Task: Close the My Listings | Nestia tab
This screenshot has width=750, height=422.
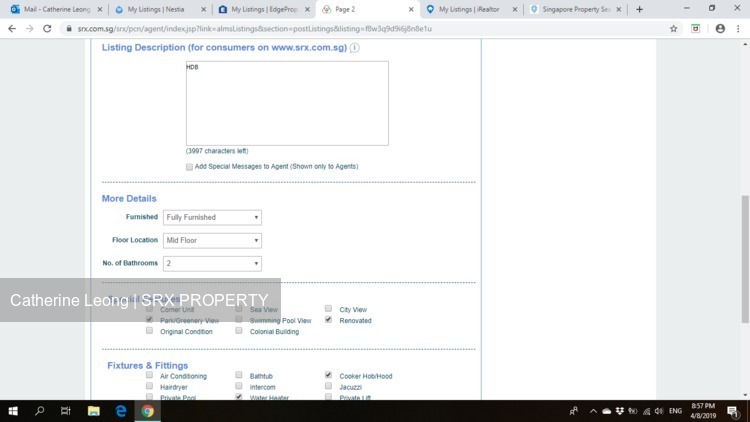Action: (x=203, y=9)
